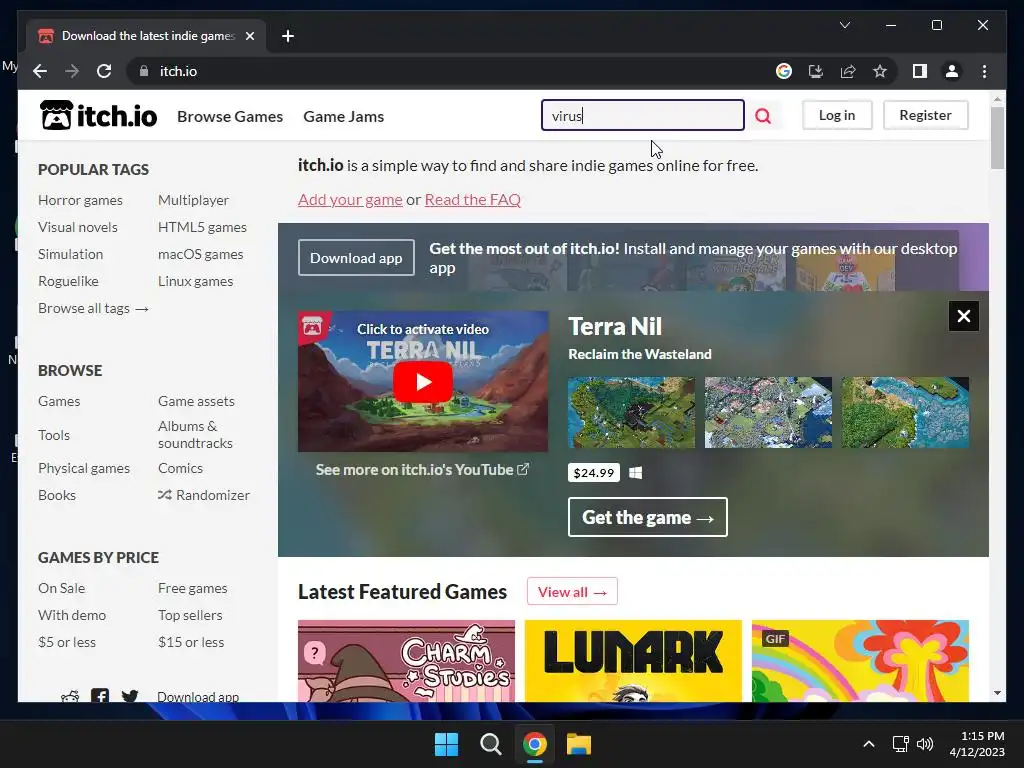The width and height of the screenshot is (1024, 768).
Task: Show hidden system tray icons
Action: pos(869,744)
